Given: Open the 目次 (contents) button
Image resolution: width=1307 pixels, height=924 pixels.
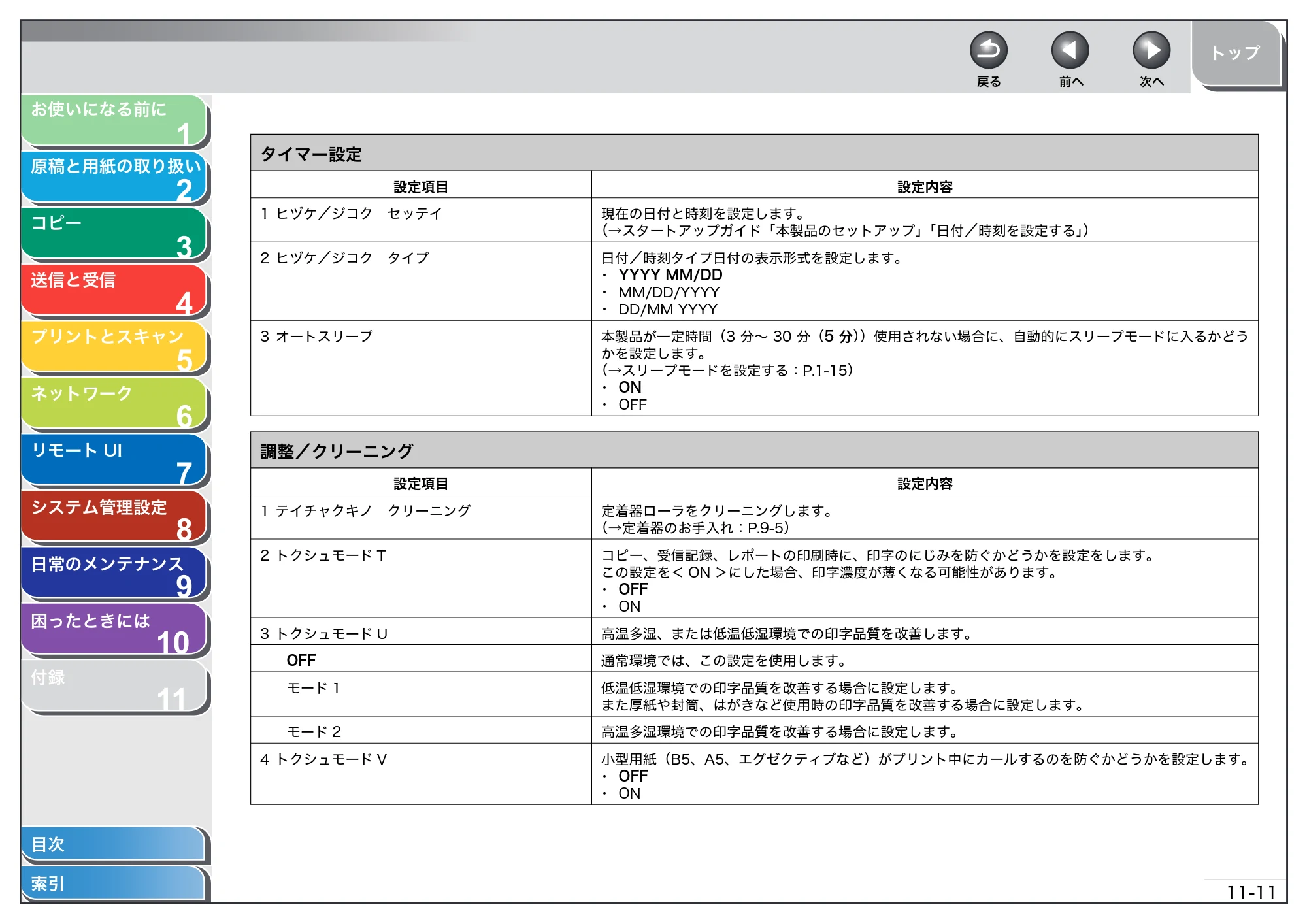Looking at the screenshot, I should point(114,844).
